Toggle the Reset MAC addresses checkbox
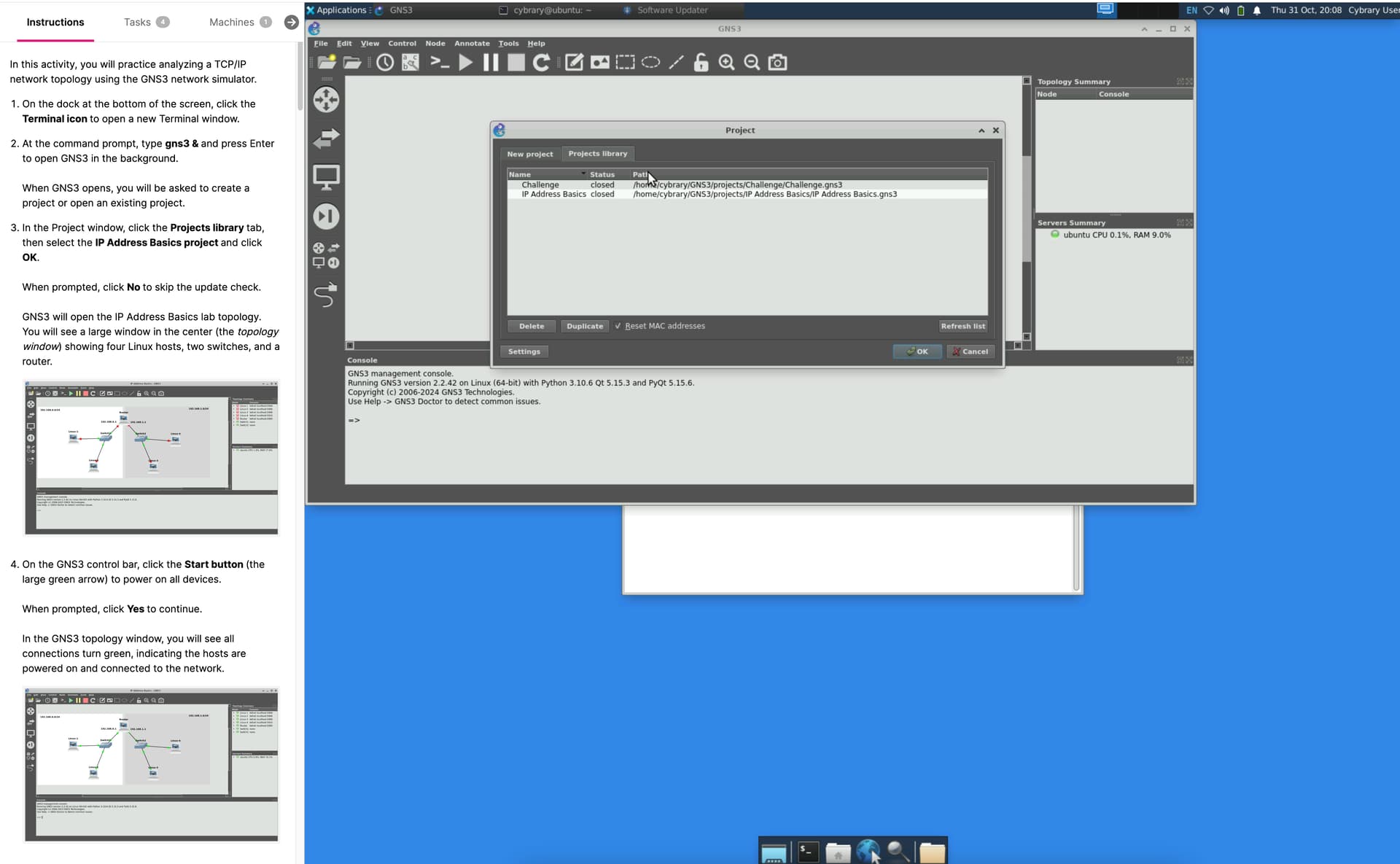 click(618, 326)
